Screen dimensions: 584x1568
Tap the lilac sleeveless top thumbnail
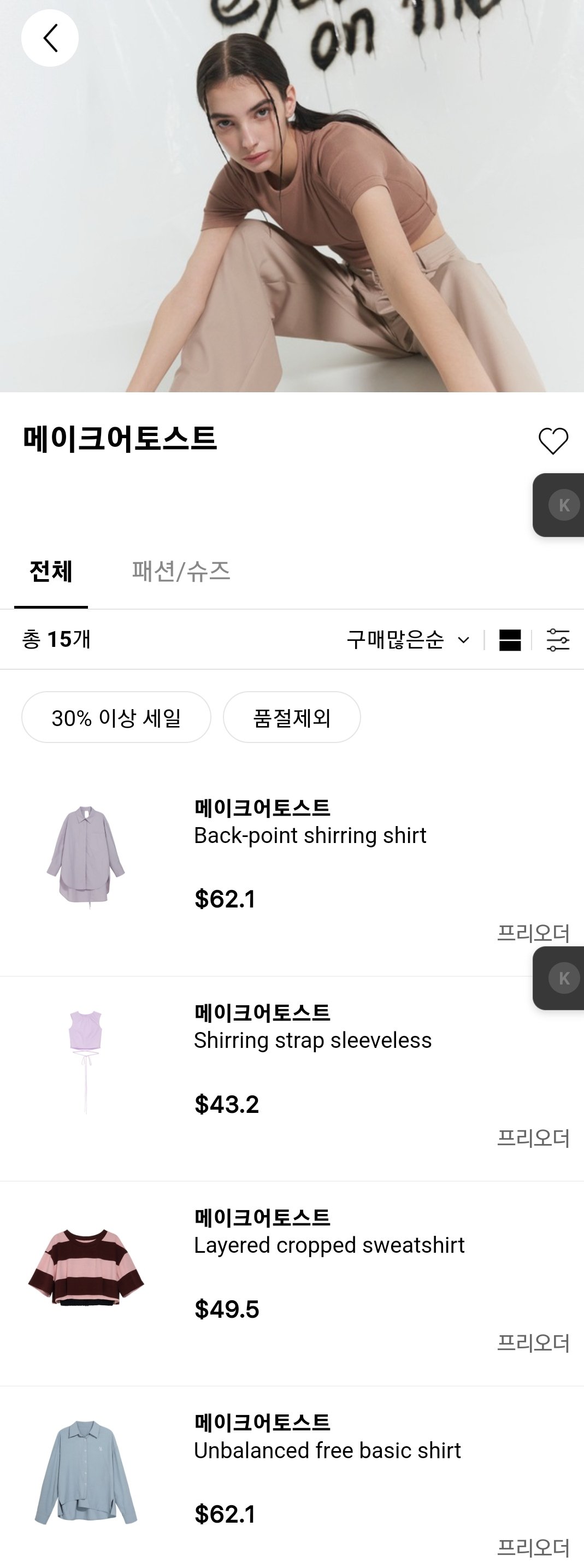pyautogui.click(x=86, y=1060)
